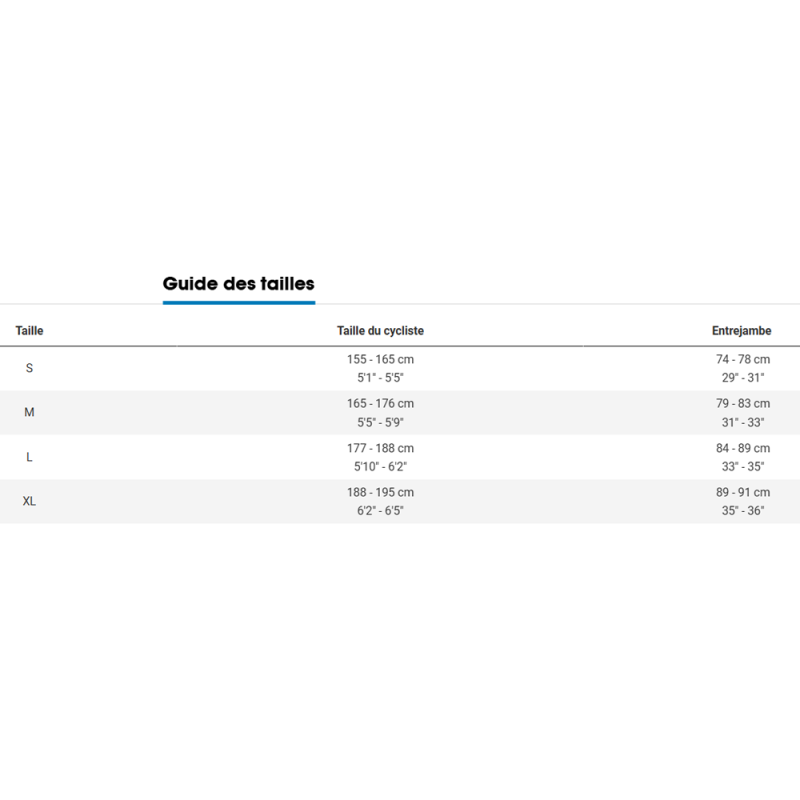Click the 177 - 188 cm height value

(x=380, y=448)
